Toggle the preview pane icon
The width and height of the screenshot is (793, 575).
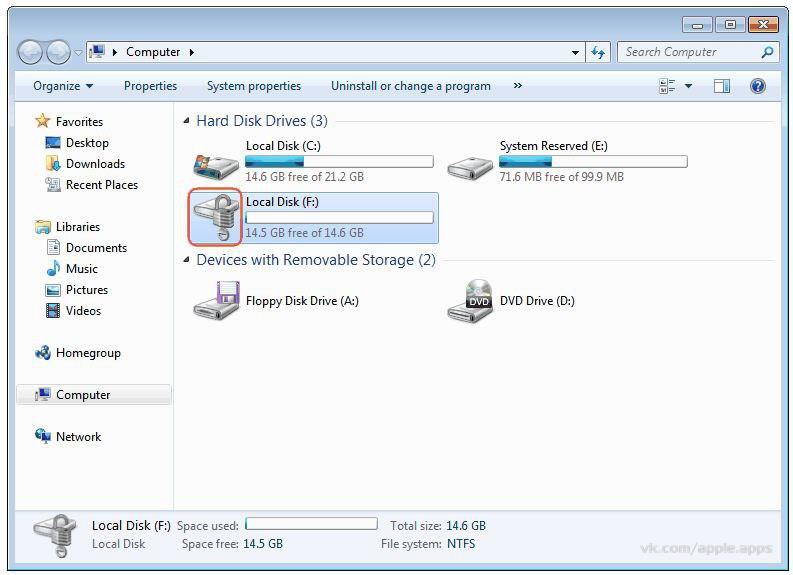[721, 86]
